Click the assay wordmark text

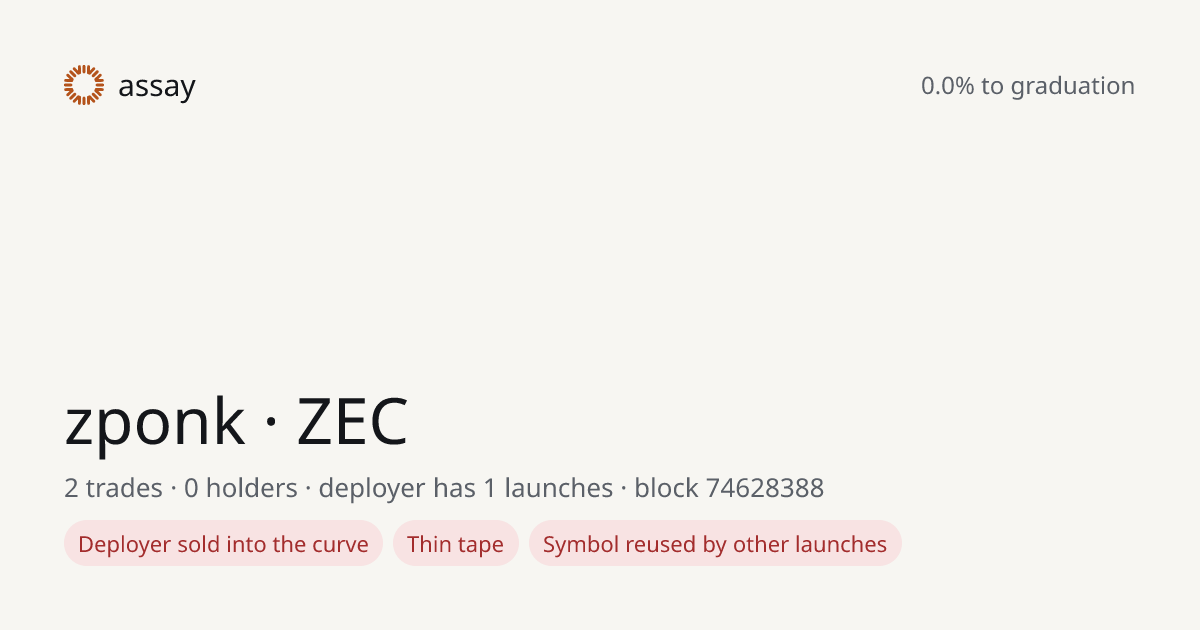(156, 88)
